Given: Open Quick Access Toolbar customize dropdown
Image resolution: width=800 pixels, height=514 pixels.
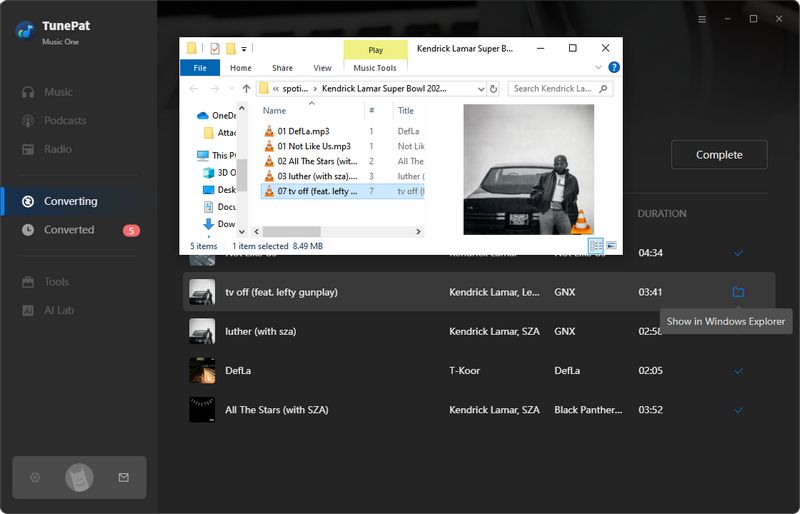Looking at the screenshot, I should [245, 48].
